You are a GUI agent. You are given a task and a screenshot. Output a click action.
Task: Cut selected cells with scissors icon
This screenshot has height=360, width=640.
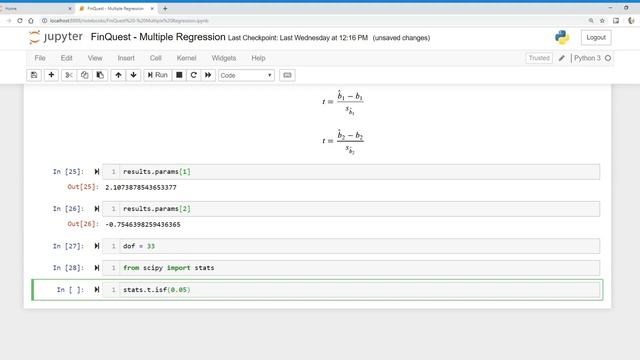pos(69,75)
